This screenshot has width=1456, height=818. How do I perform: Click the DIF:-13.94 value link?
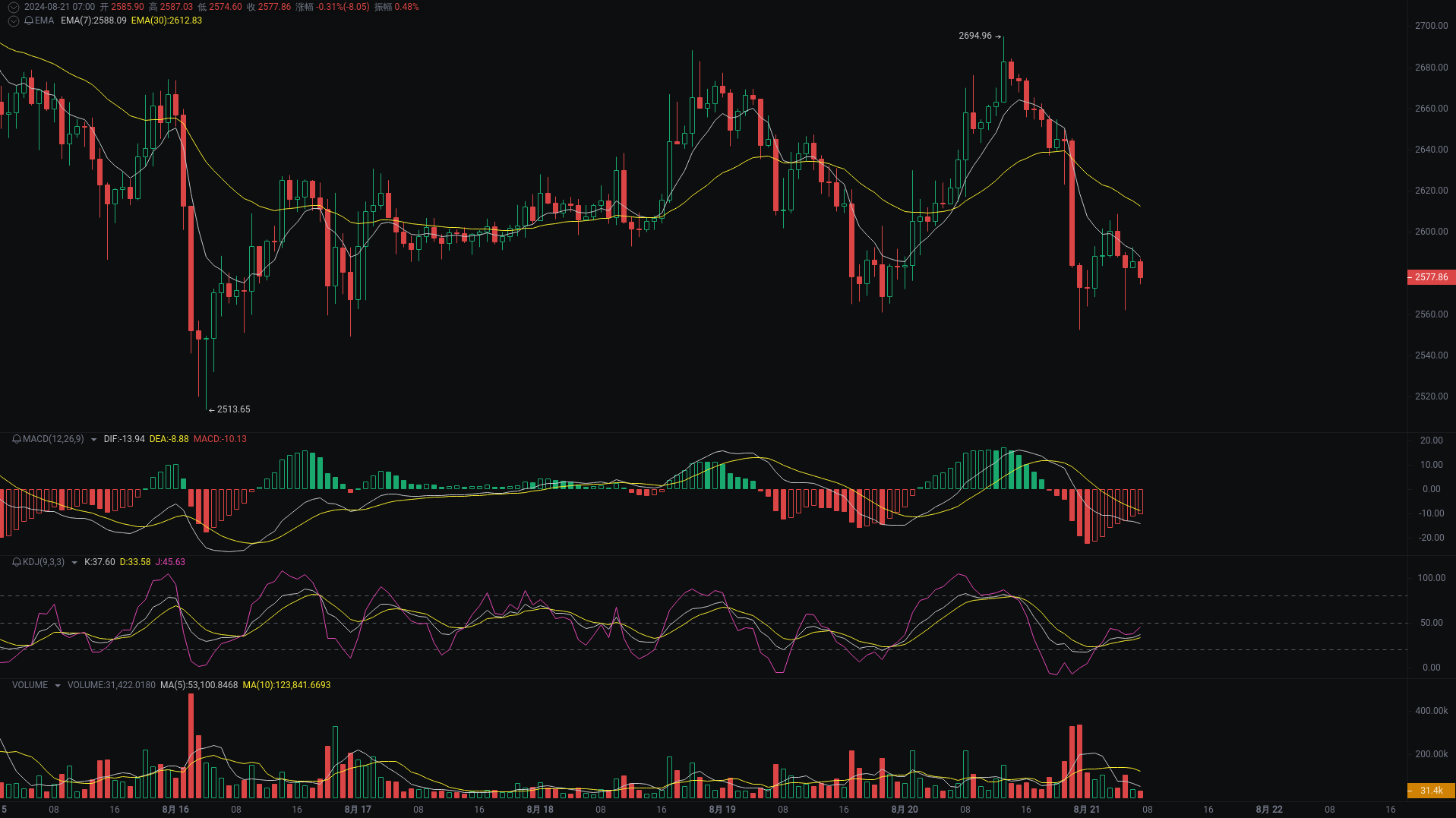click(x=124, y=439)
